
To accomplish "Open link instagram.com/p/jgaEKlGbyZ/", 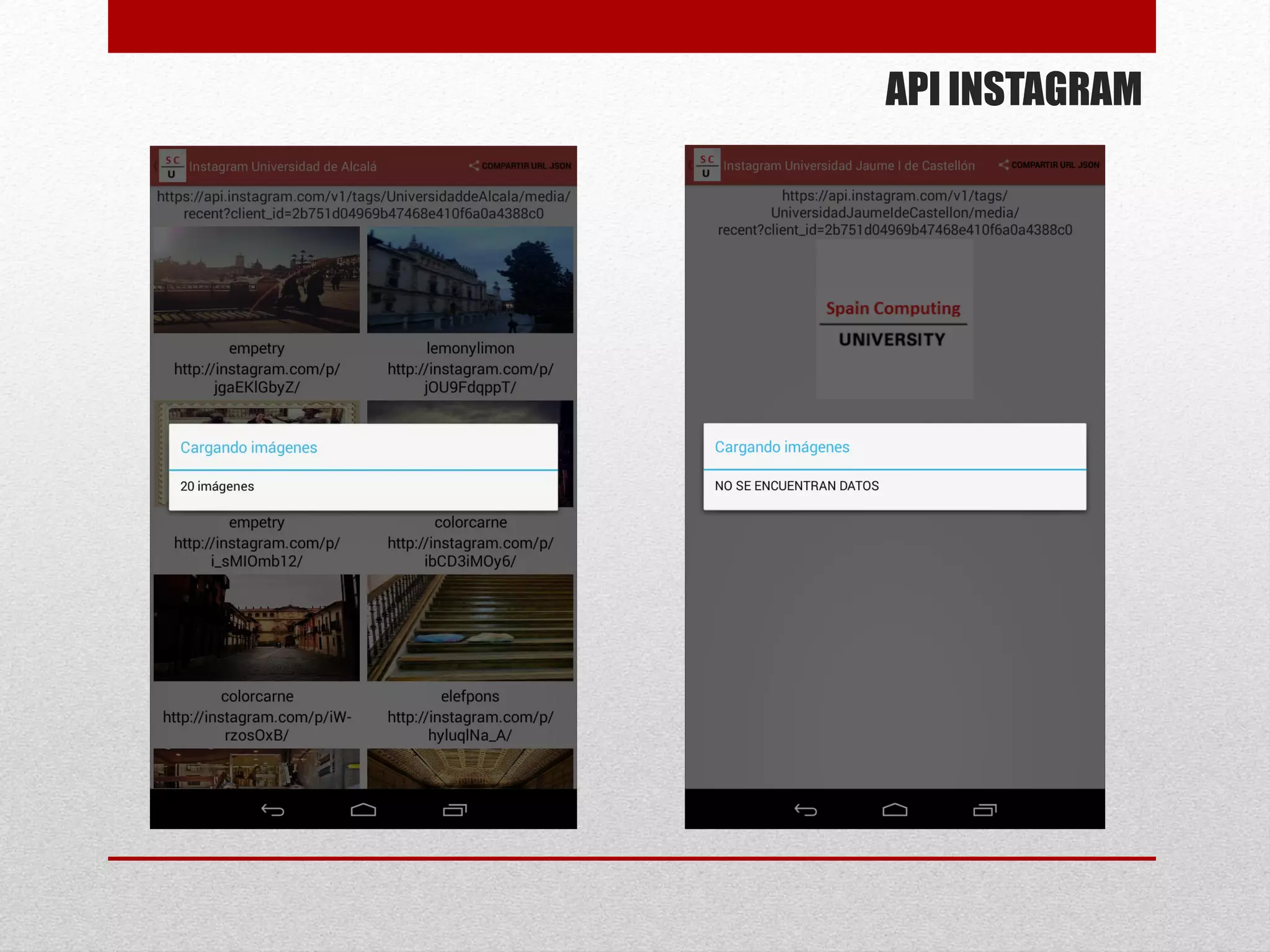I will 257,378.
